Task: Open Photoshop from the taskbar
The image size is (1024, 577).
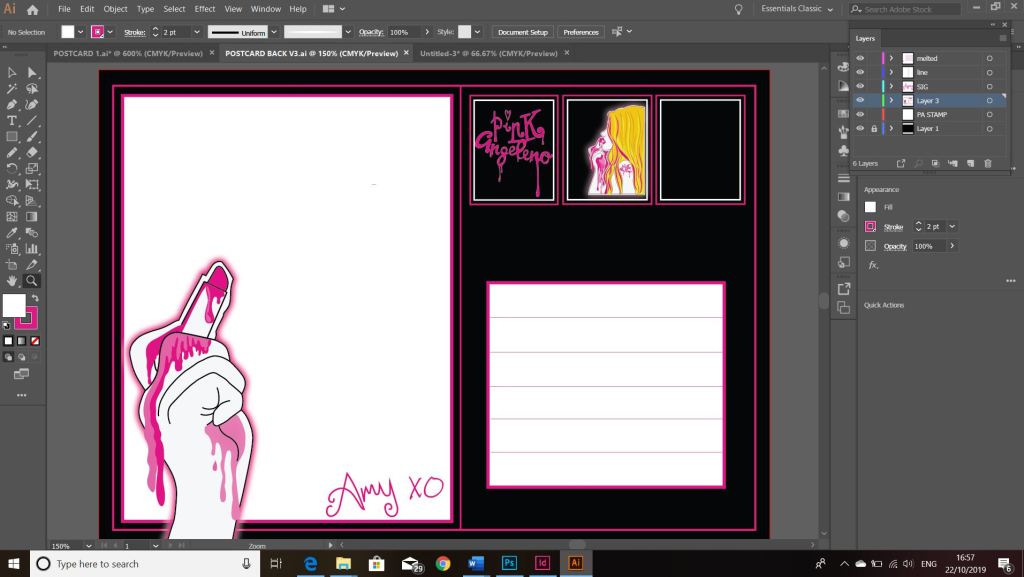Action: point(509,564)
